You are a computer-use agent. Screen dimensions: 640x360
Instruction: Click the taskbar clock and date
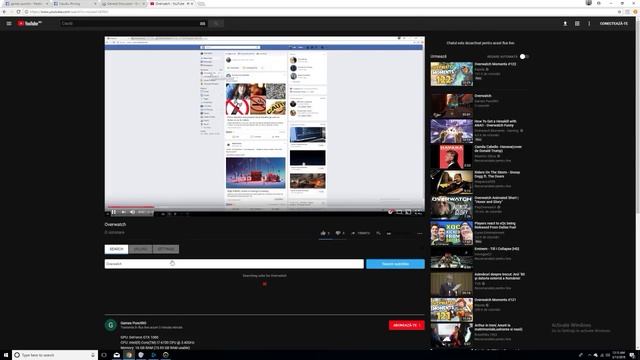click(x=619, y=355)
